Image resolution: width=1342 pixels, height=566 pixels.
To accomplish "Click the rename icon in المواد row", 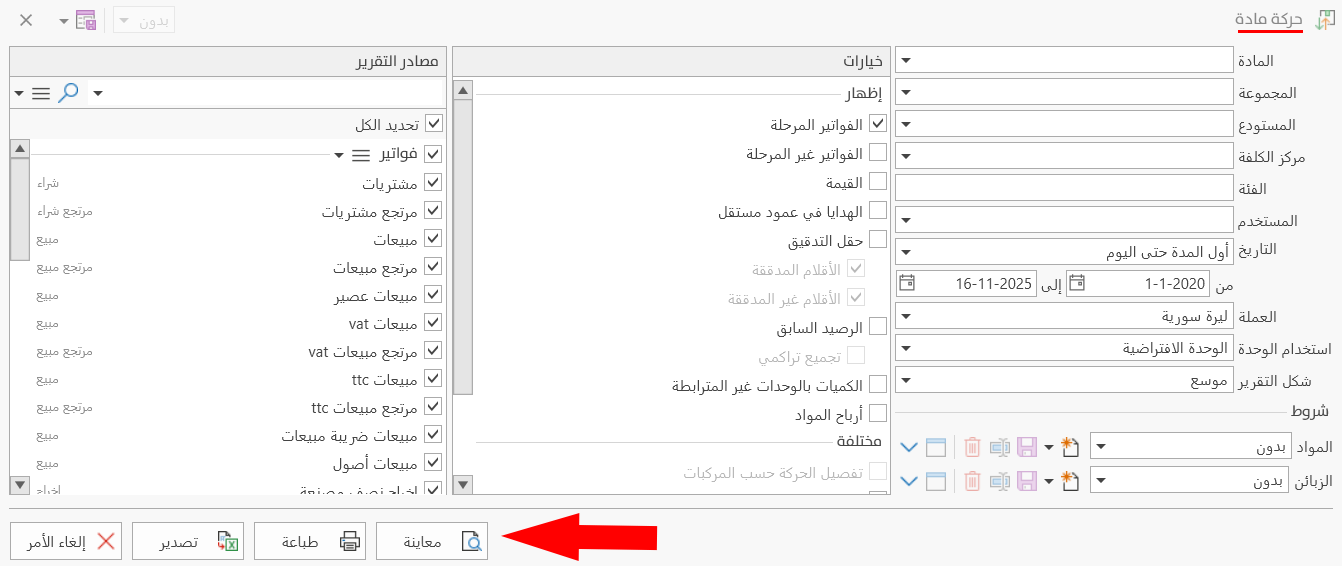I will [1000, 447].
